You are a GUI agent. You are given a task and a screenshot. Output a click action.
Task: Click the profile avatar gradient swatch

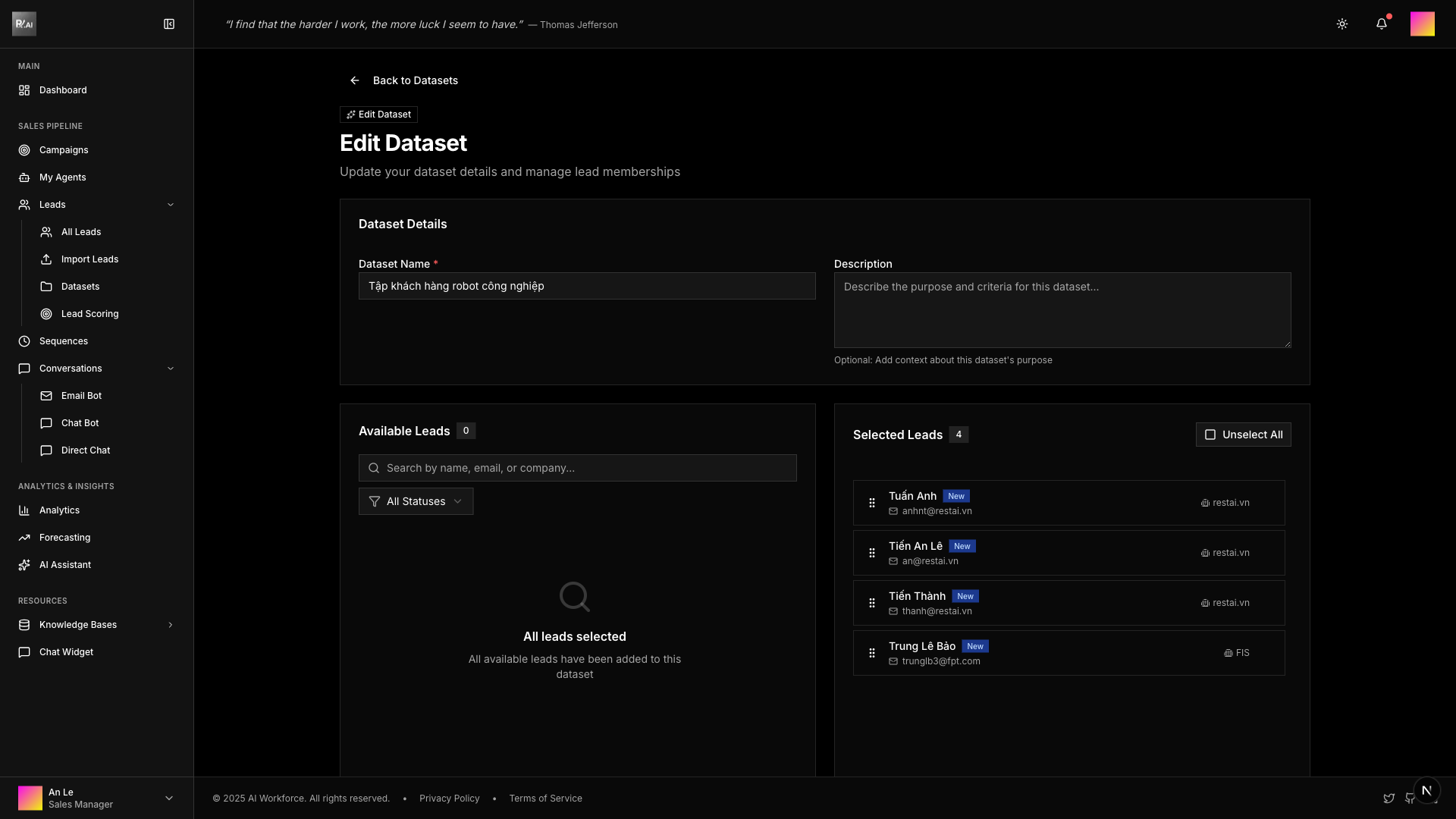(x=1422, y=24)
